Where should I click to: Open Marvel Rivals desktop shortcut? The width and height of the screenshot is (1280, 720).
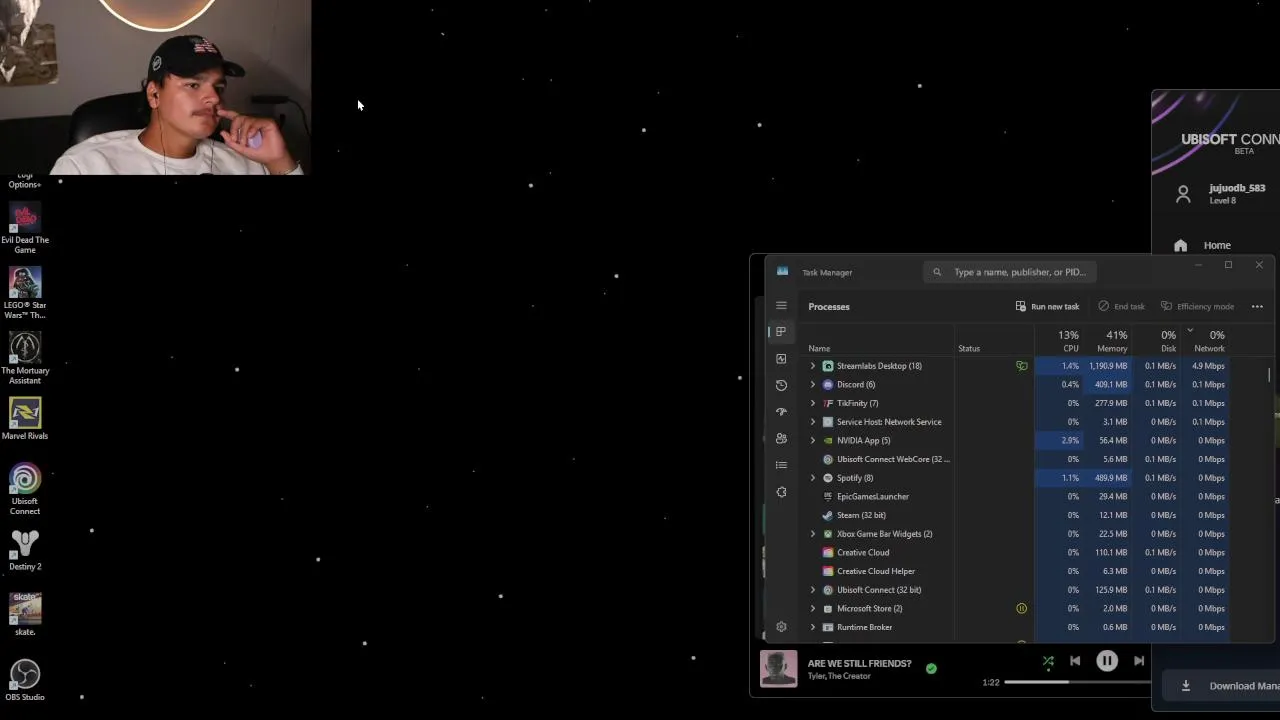[25, 419]
